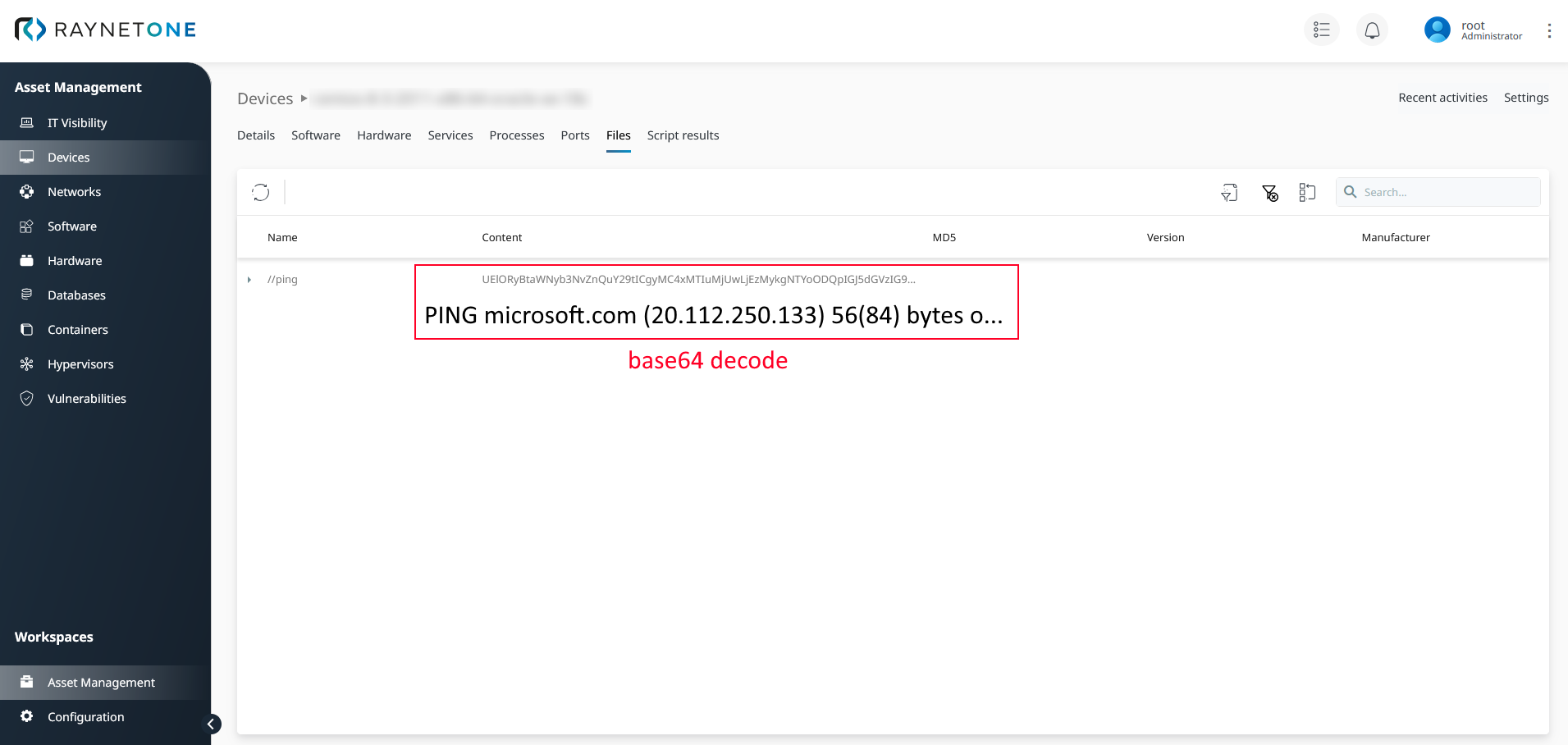This screenshot has height=745, width=1568.
Task: Expand the //ping file row
Action: coord(249,280)
